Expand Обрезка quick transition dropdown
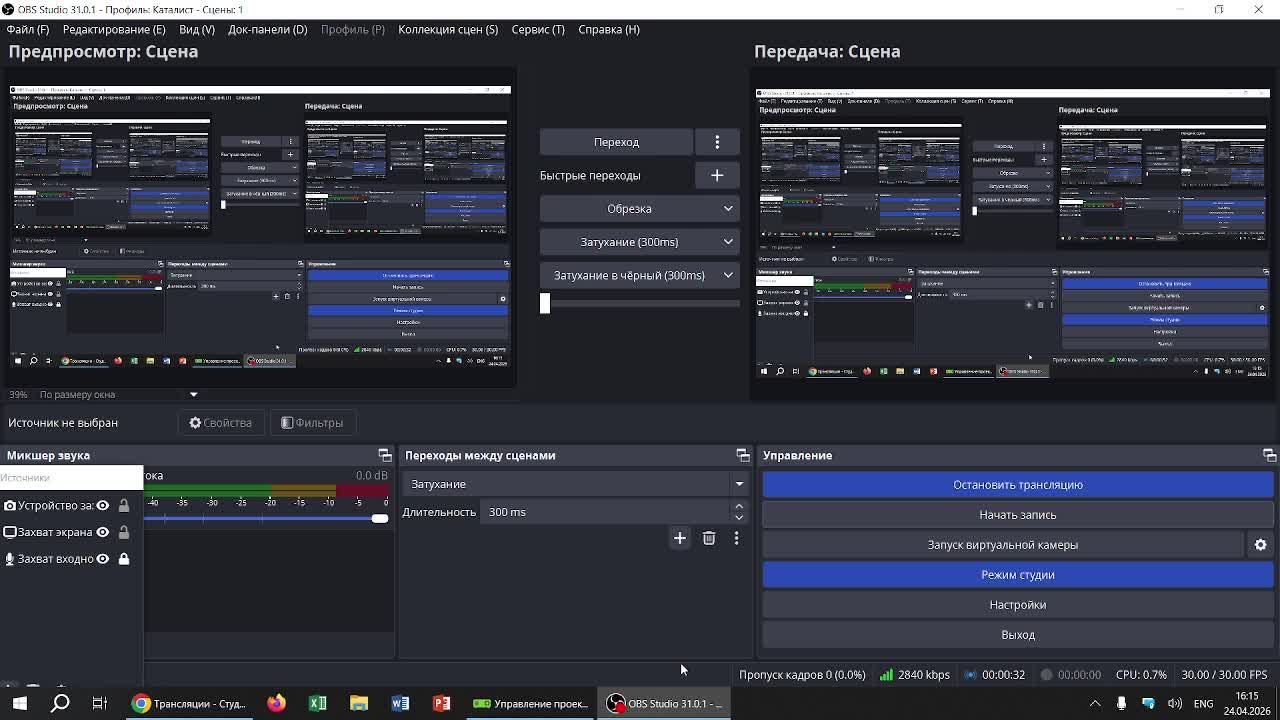 click(x=728, y=209)
